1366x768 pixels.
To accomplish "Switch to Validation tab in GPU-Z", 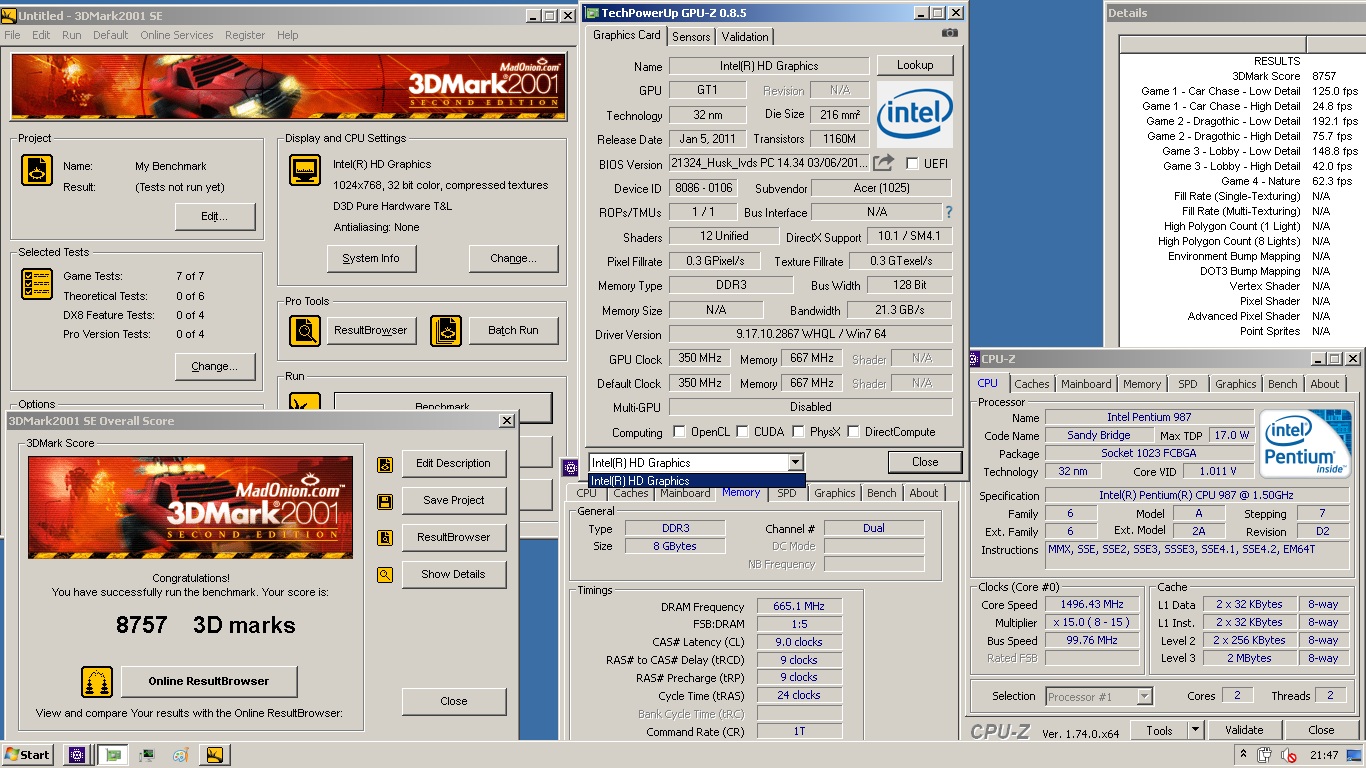I will tap(745, 37).
